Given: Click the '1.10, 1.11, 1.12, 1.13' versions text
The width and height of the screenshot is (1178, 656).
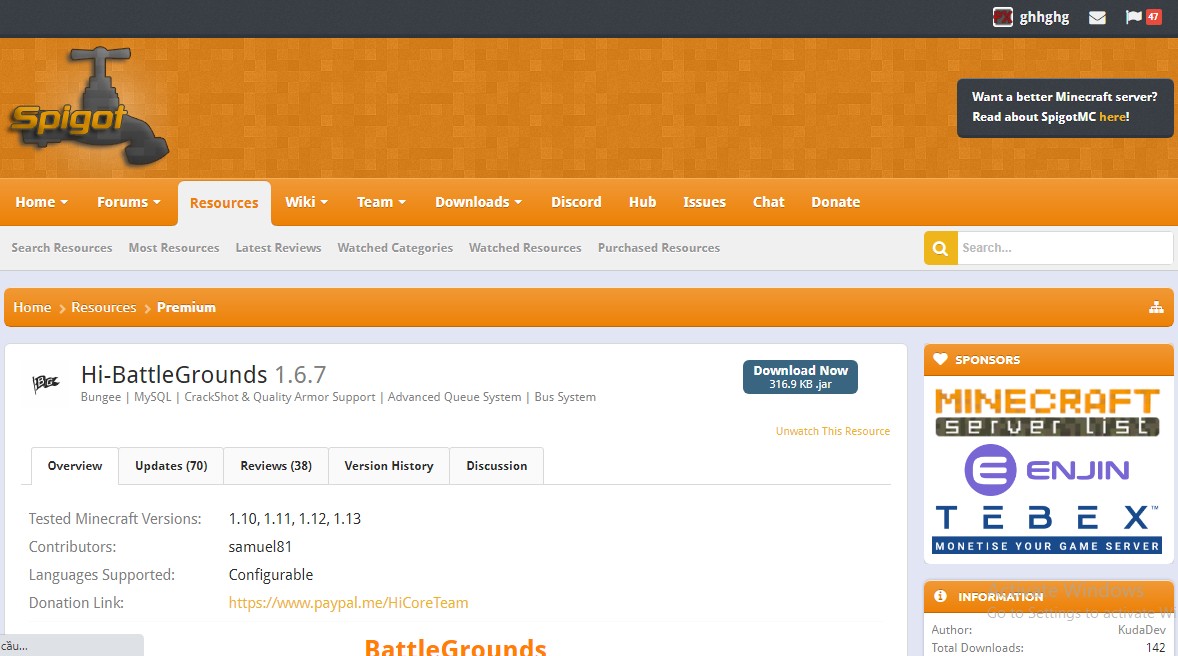Looking at the screenshot, I should pyautogui.click(x=294, y=519).
